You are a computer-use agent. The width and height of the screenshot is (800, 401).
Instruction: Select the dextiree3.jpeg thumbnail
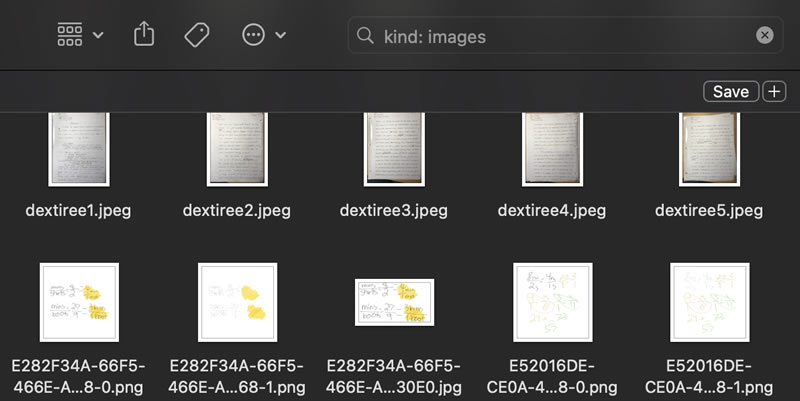point(394,149)
